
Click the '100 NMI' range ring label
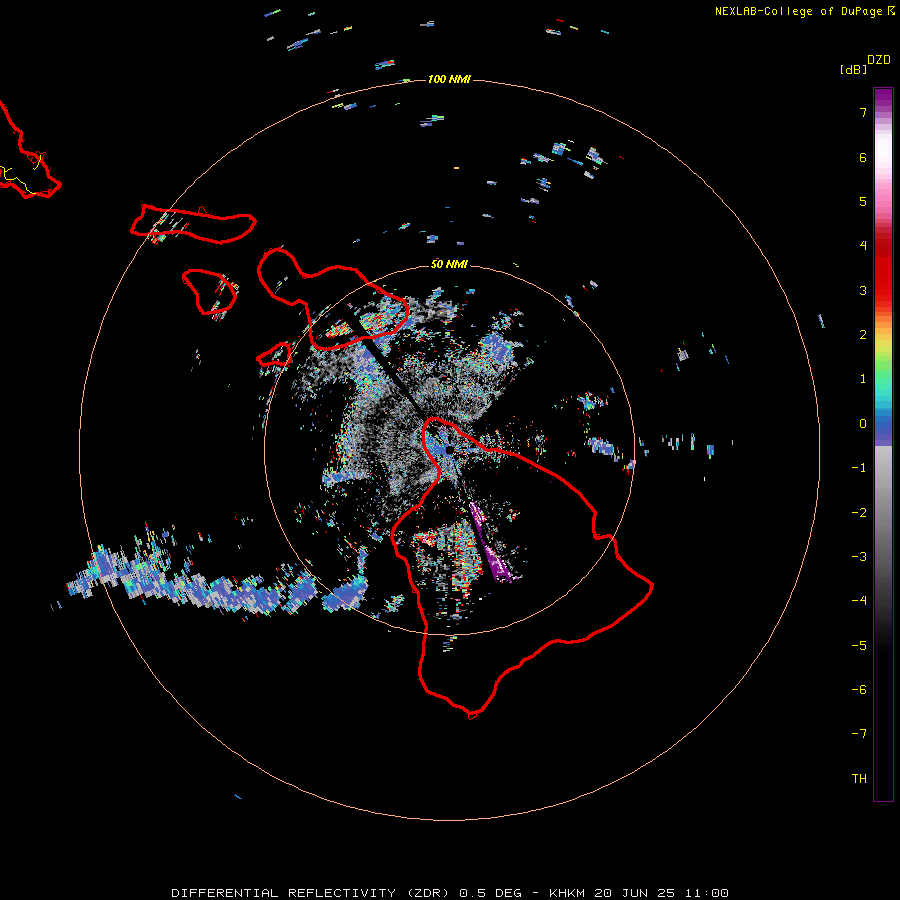[x=449, y=79]
